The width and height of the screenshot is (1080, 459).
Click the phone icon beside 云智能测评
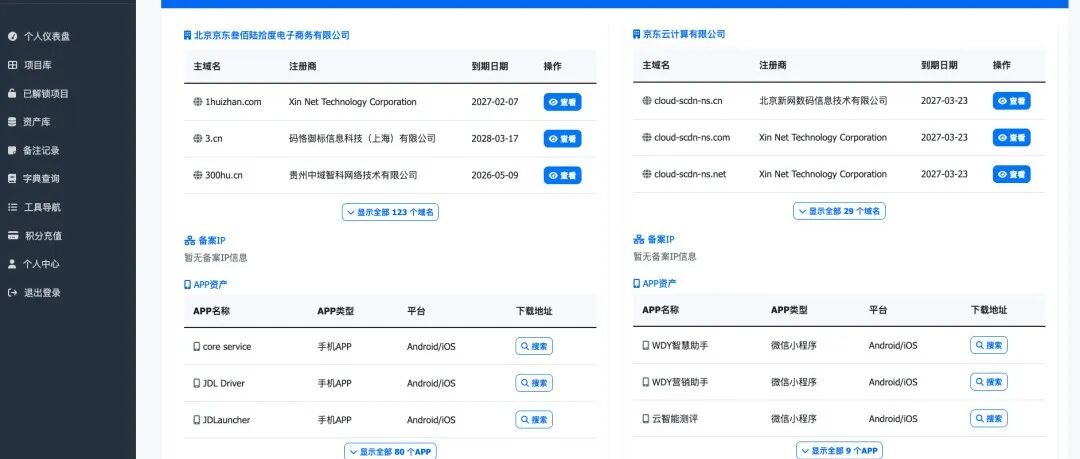point(645,418)
